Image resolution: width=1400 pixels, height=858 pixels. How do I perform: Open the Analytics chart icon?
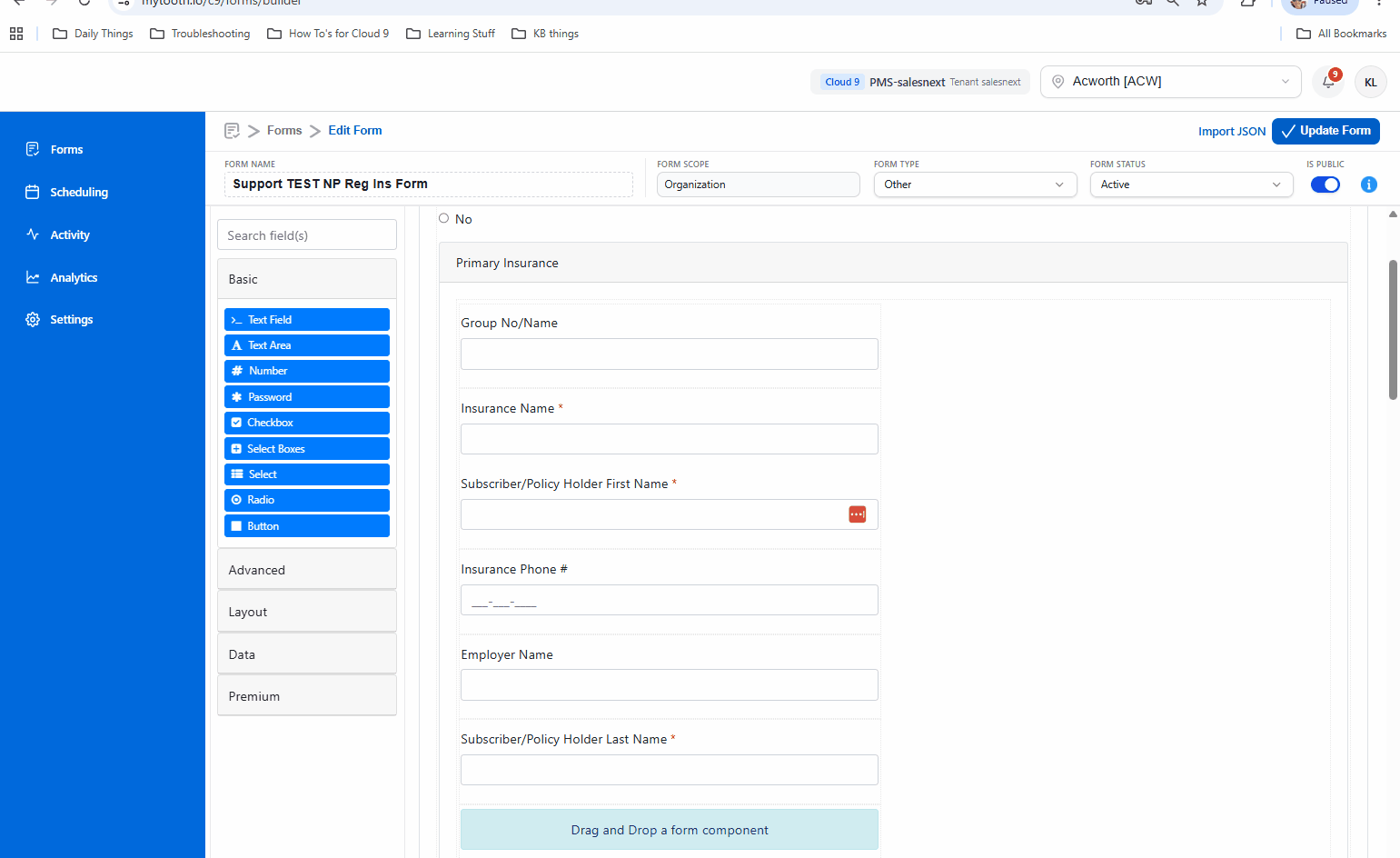pos(33,277)
